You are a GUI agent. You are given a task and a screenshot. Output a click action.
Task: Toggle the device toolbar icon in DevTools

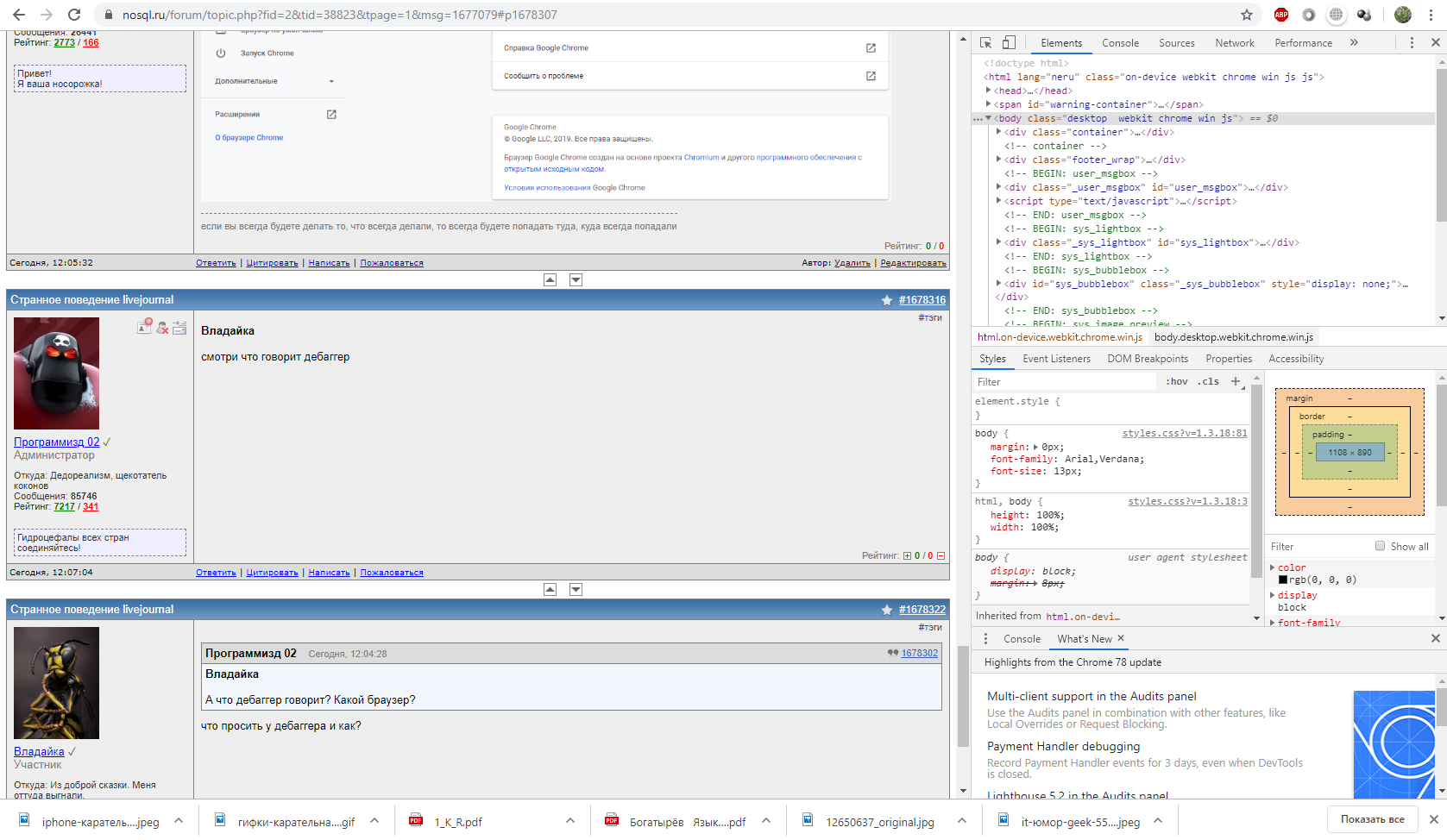tap(1009, 42)
